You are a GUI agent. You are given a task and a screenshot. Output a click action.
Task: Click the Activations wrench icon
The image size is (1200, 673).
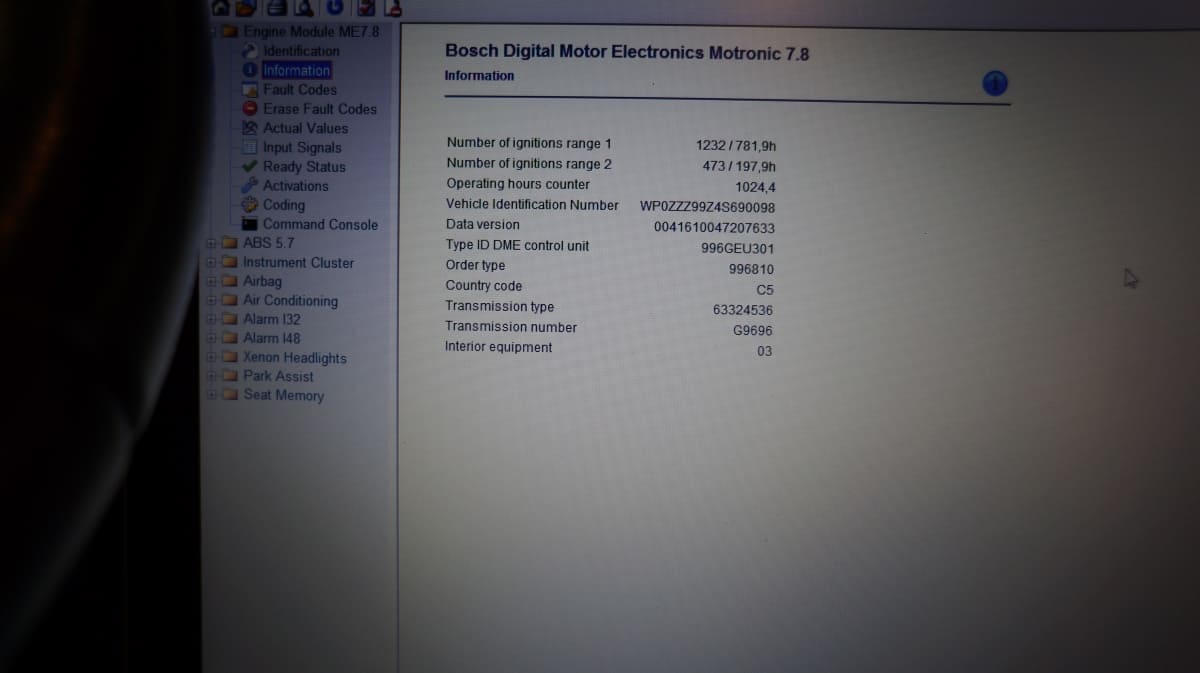(x=251, y=186)
